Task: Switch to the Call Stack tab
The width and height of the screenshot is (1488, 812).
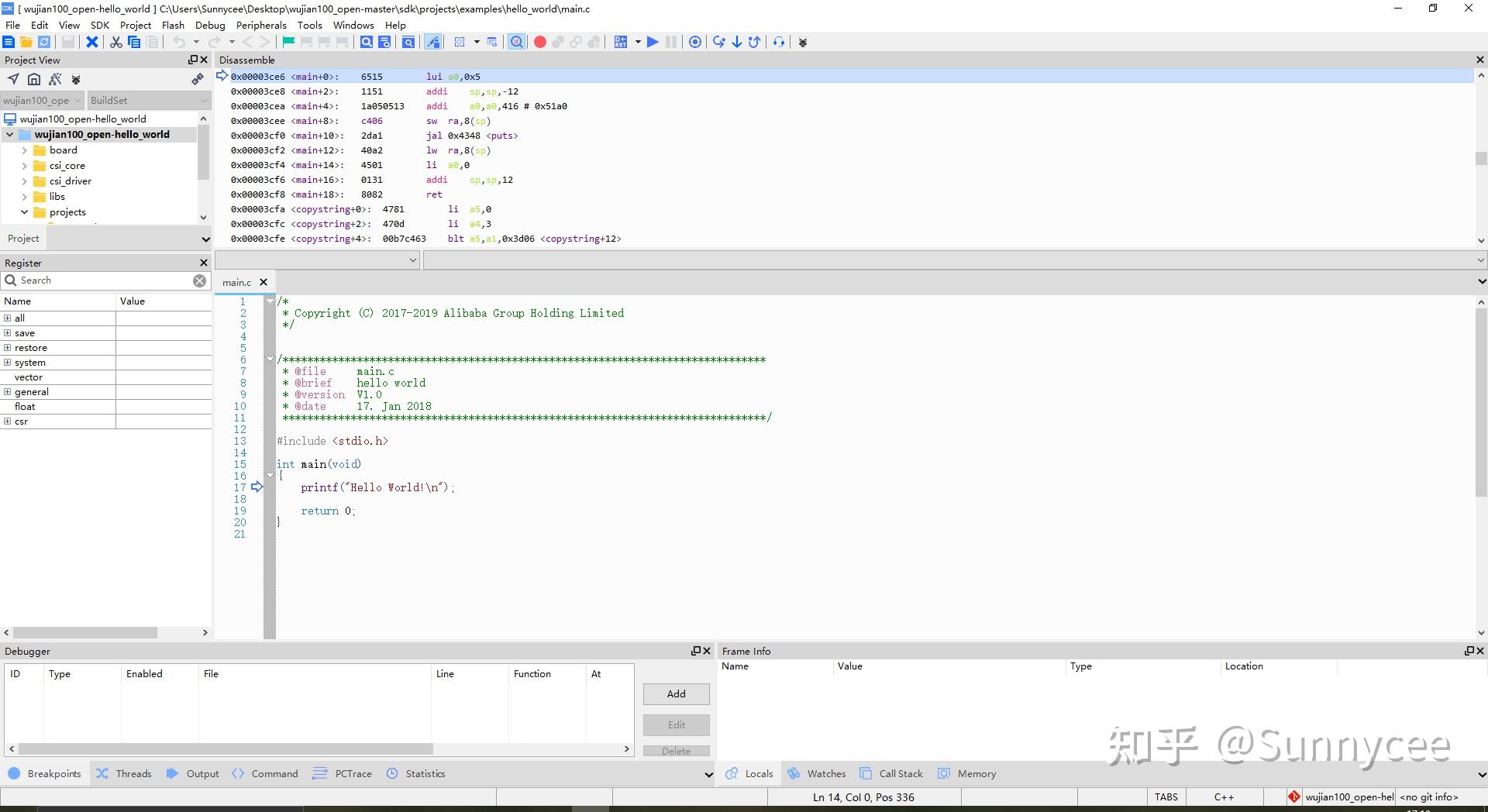Action: pos(900,773)
